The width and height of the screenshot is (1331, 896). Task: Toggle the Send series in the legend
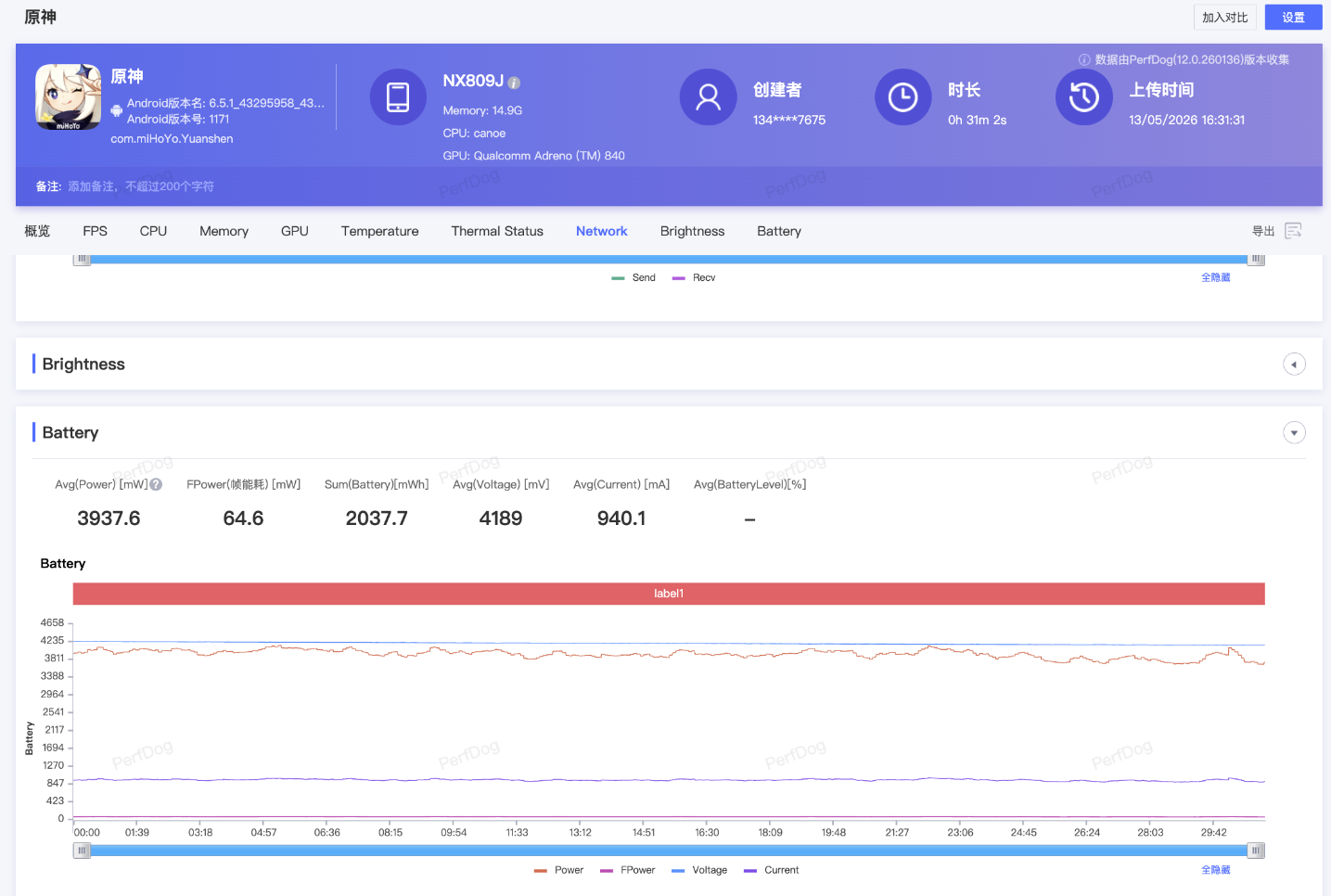(634, 277)
